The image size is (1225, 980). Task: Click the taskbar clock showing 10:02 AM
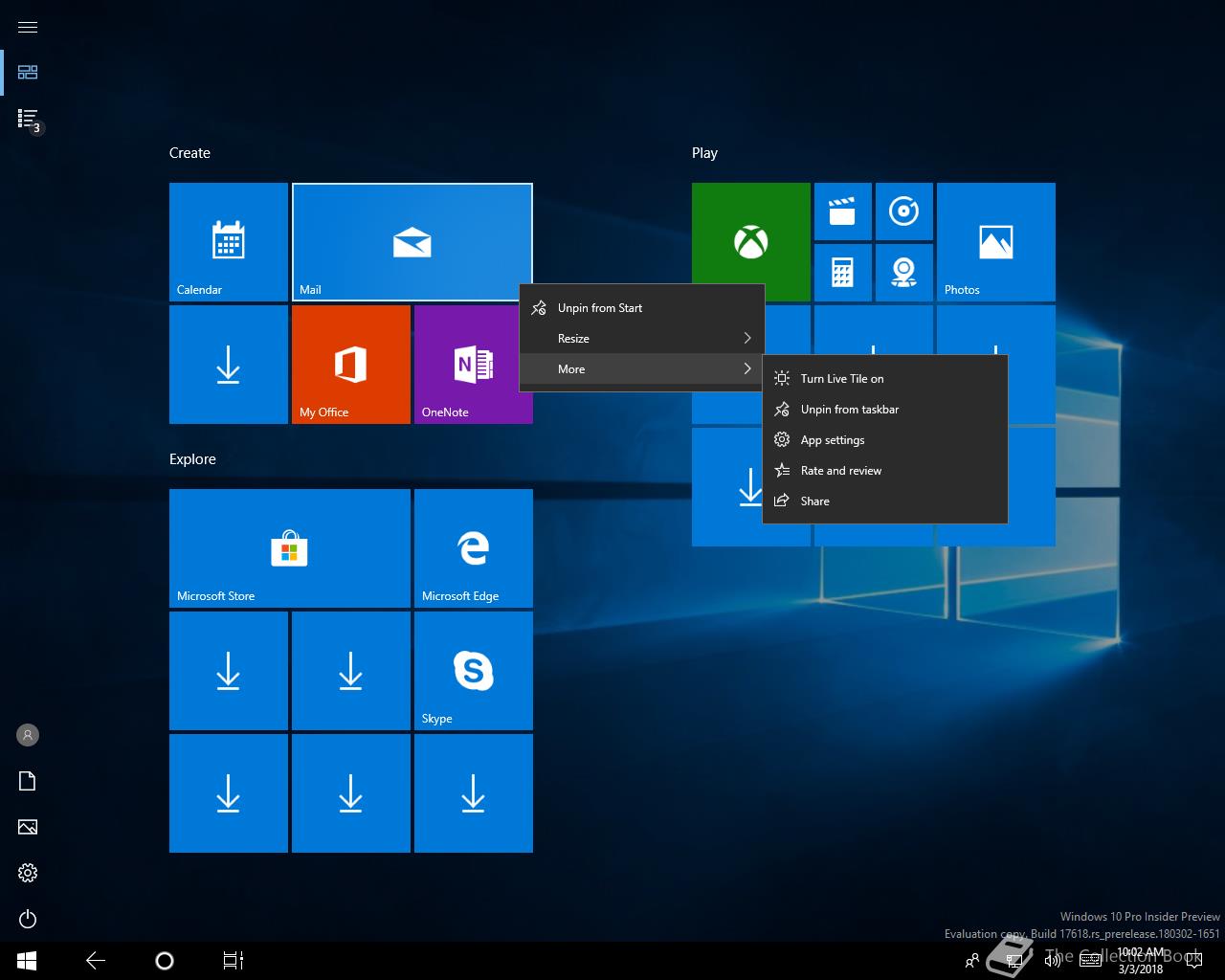[1141, 961]
